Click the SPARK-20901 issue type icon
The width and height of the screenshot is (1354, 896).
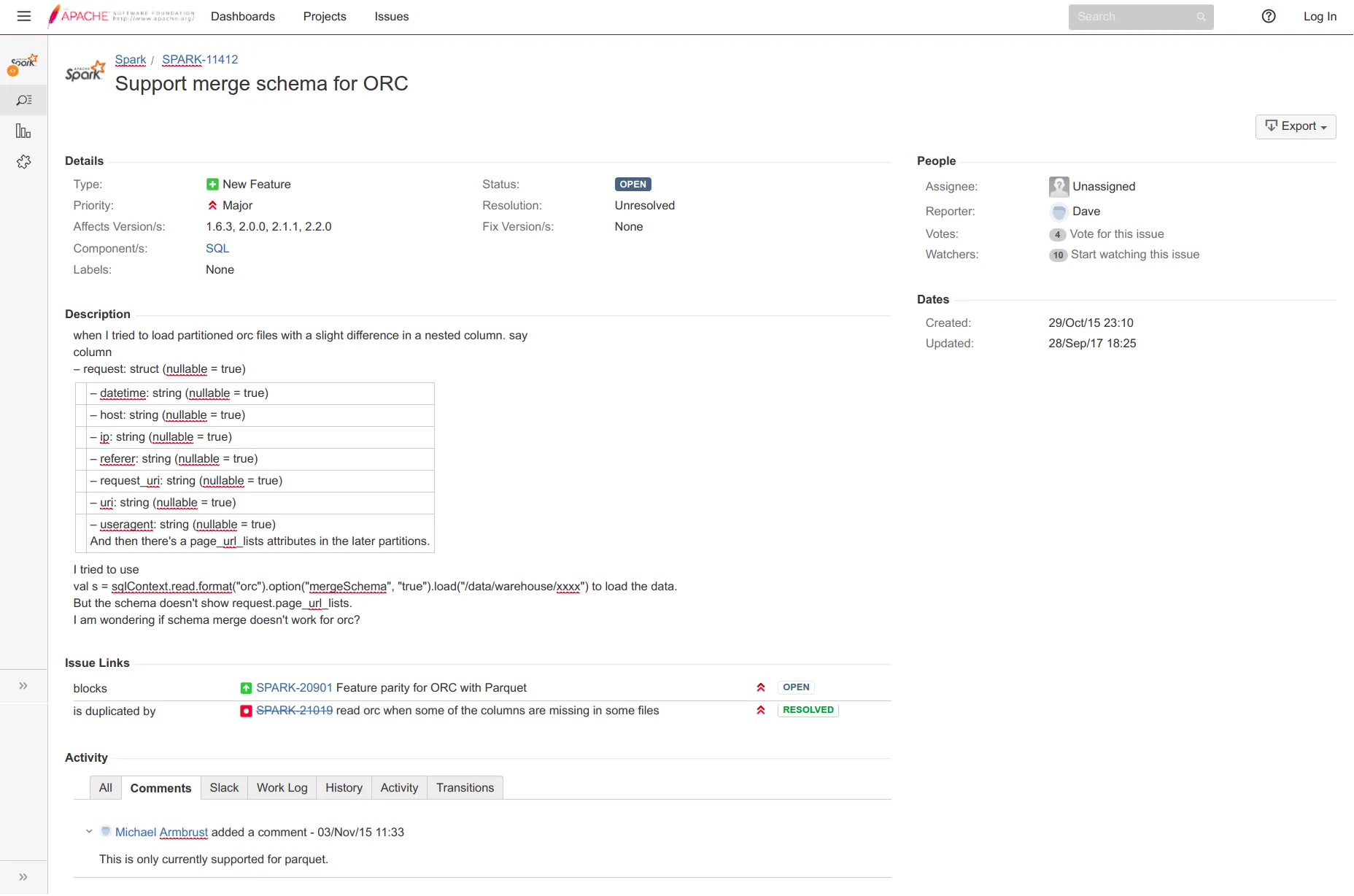click(246, 688)
